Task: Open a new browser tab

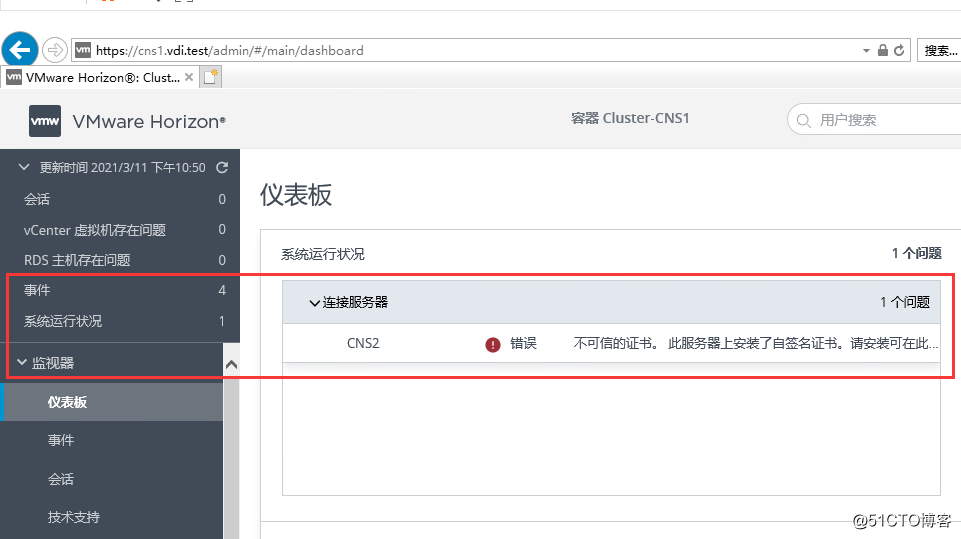Action: point(211,77)
